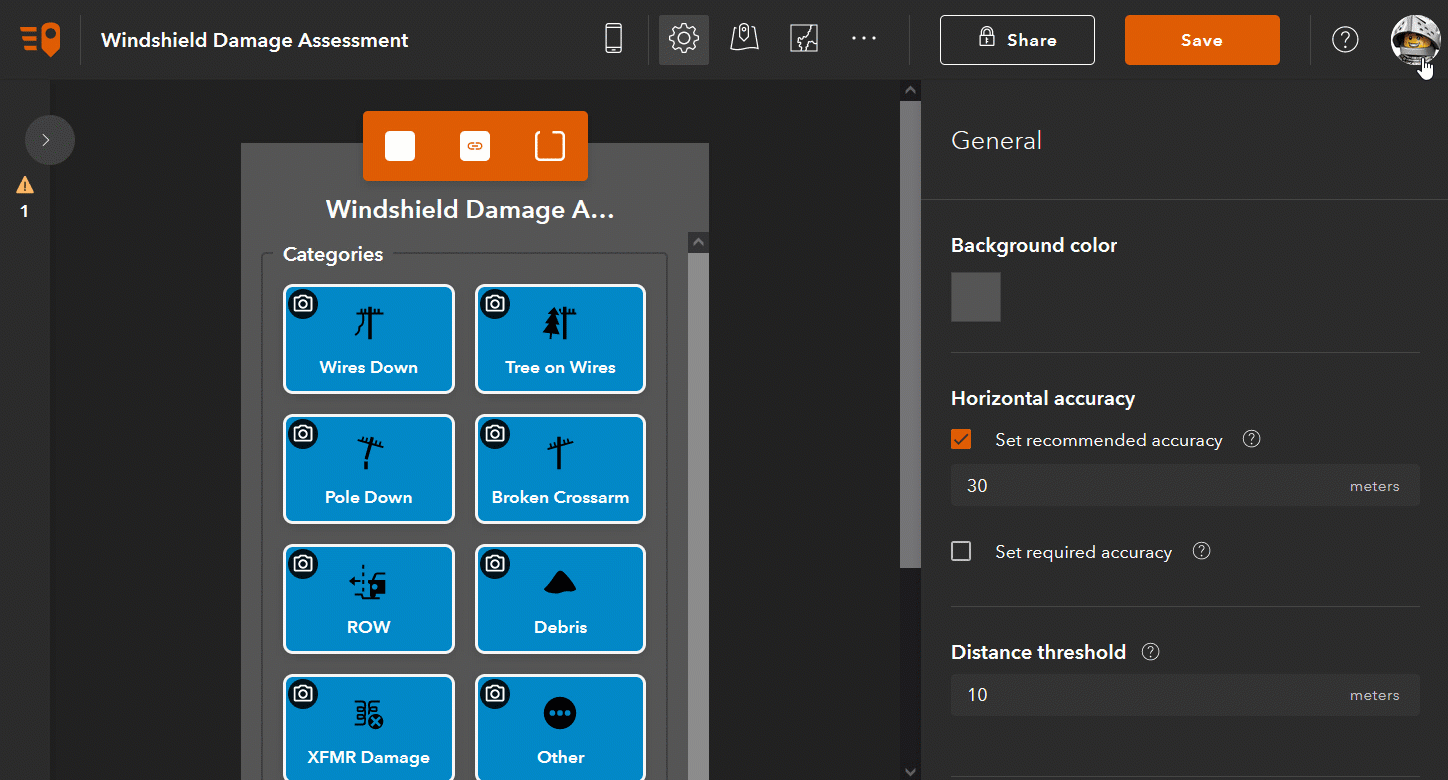The height and width of the screenshot is (780, 1448).
Task: Open the map settings icon
Action: tap(744, 39)
